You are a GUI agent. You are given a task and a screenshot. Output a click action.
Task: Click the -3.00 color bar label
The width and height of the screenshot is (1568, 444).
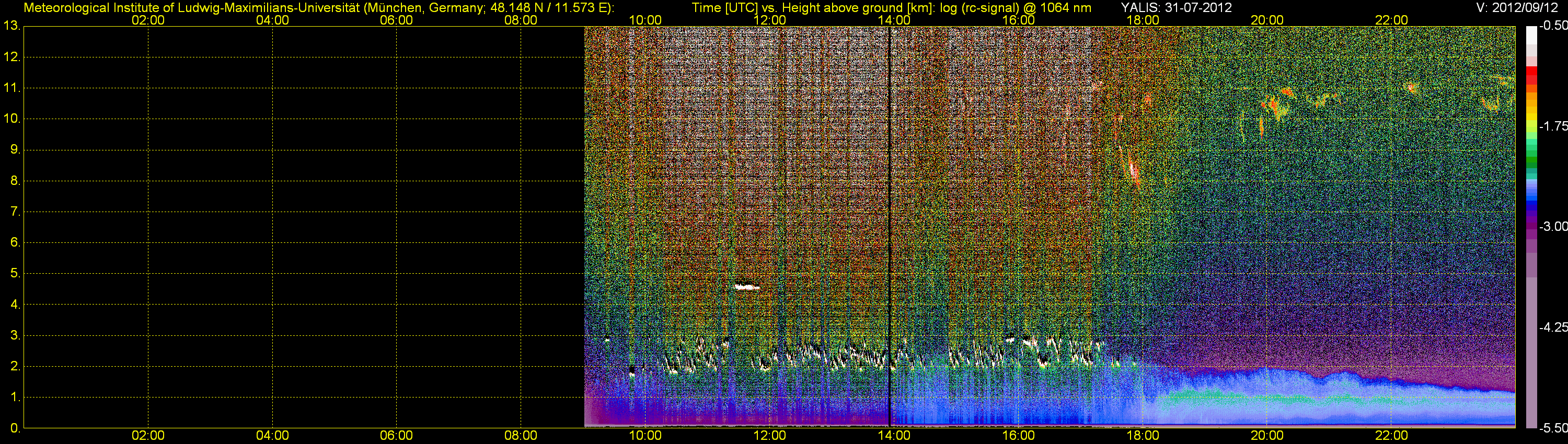[x=1553, y=226]
